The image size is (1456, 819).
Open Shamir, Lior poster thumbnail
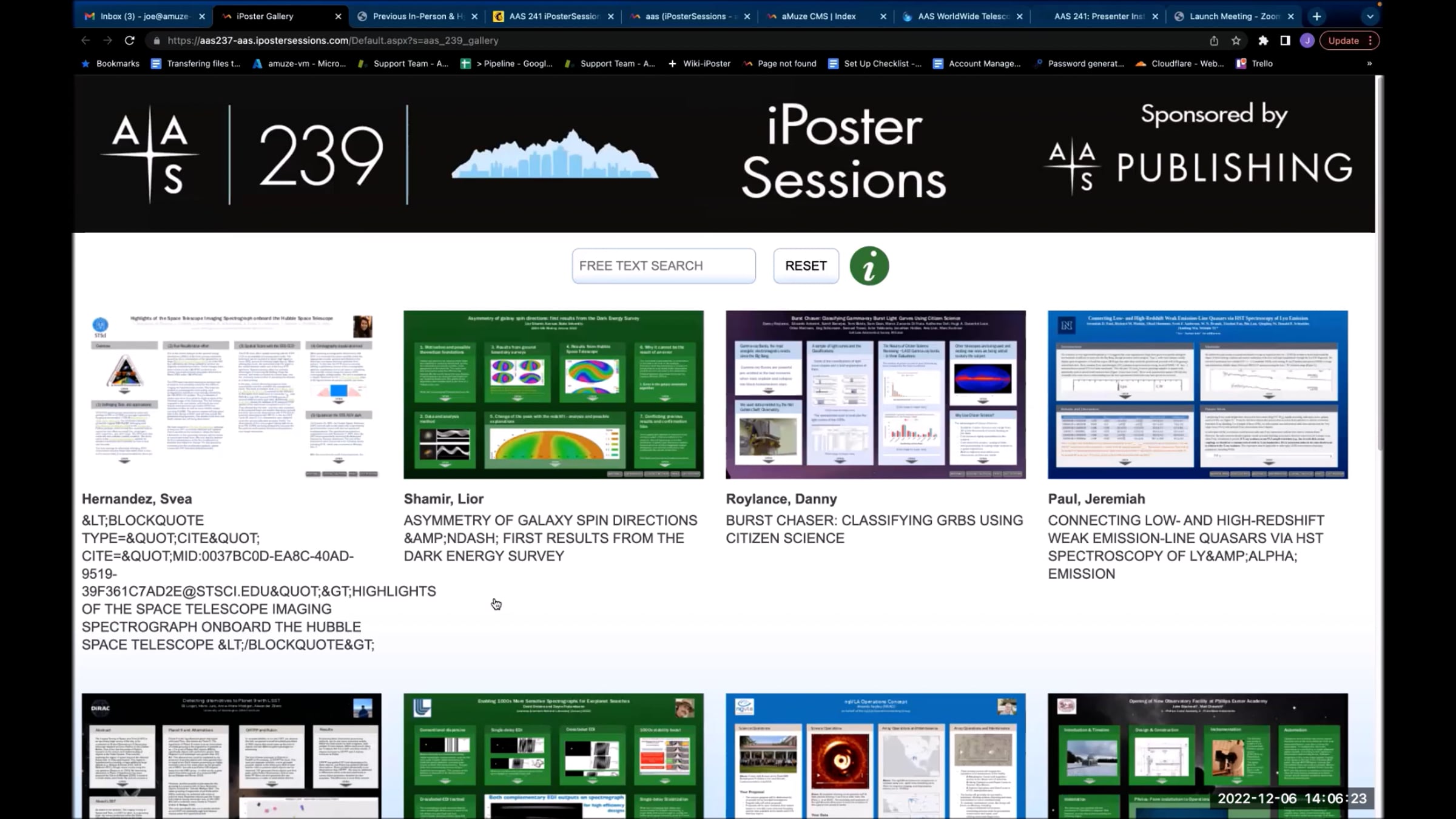point(553,394)
